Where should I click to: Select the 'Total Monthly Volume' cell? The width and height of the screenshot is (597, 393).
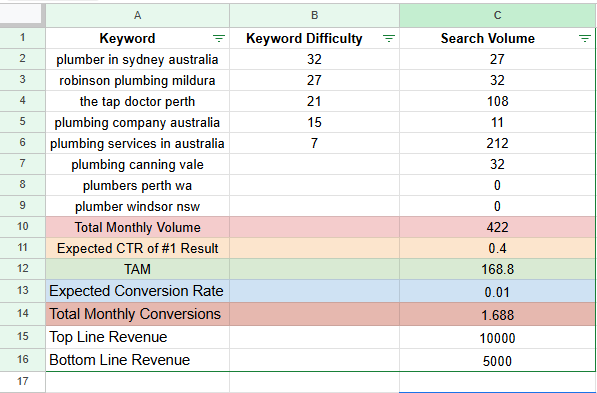[137, 227]
